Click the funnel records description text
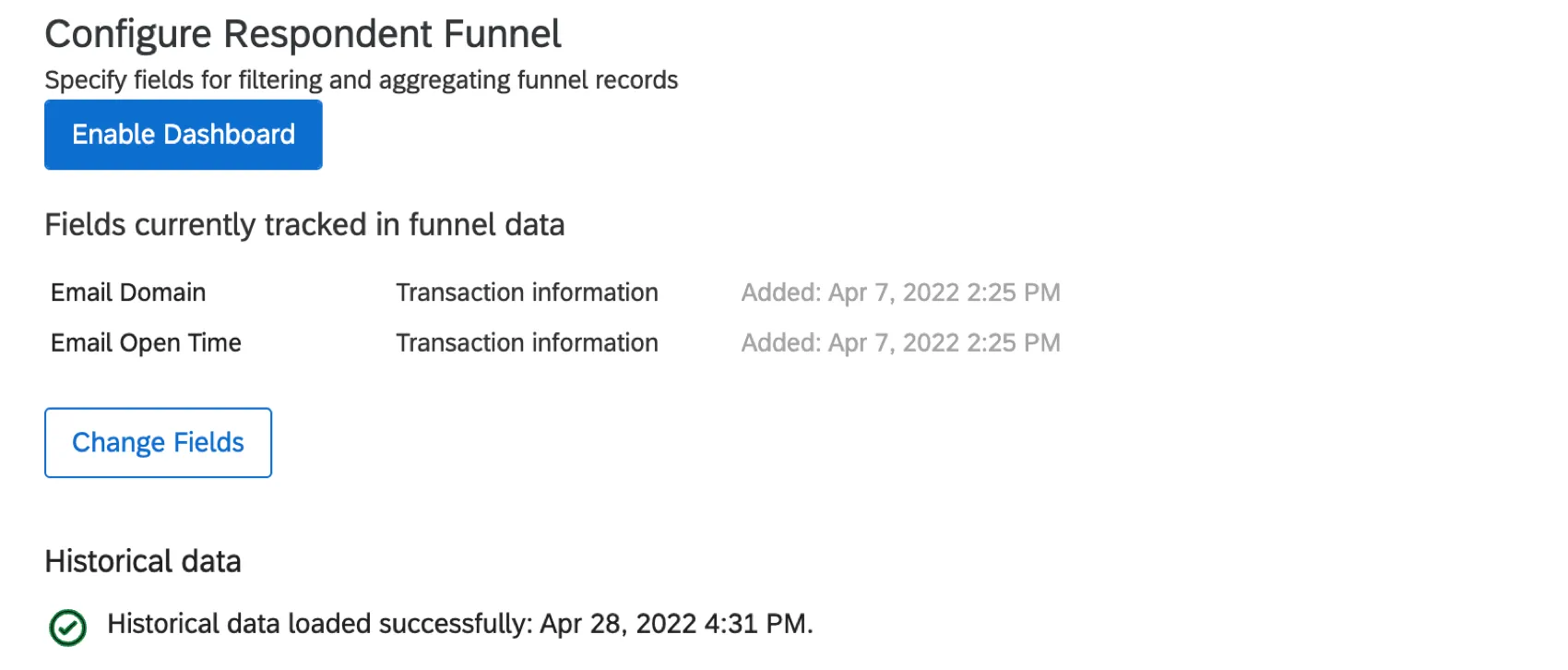Image resolution: width=1568 pixels, height=670 pixels. click(x=362, y=80)
